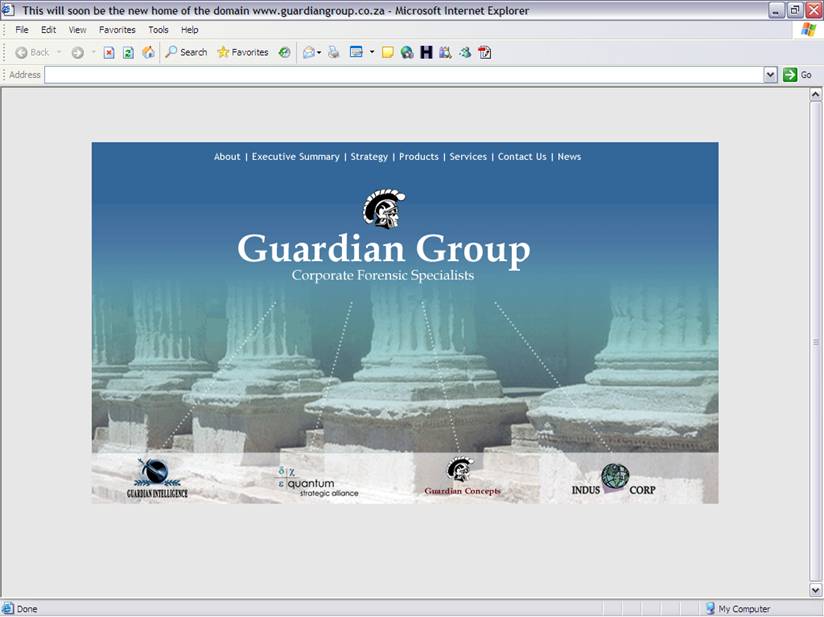Click the Edit page window icon
This screenshot has height=617, width=824.
356,52
